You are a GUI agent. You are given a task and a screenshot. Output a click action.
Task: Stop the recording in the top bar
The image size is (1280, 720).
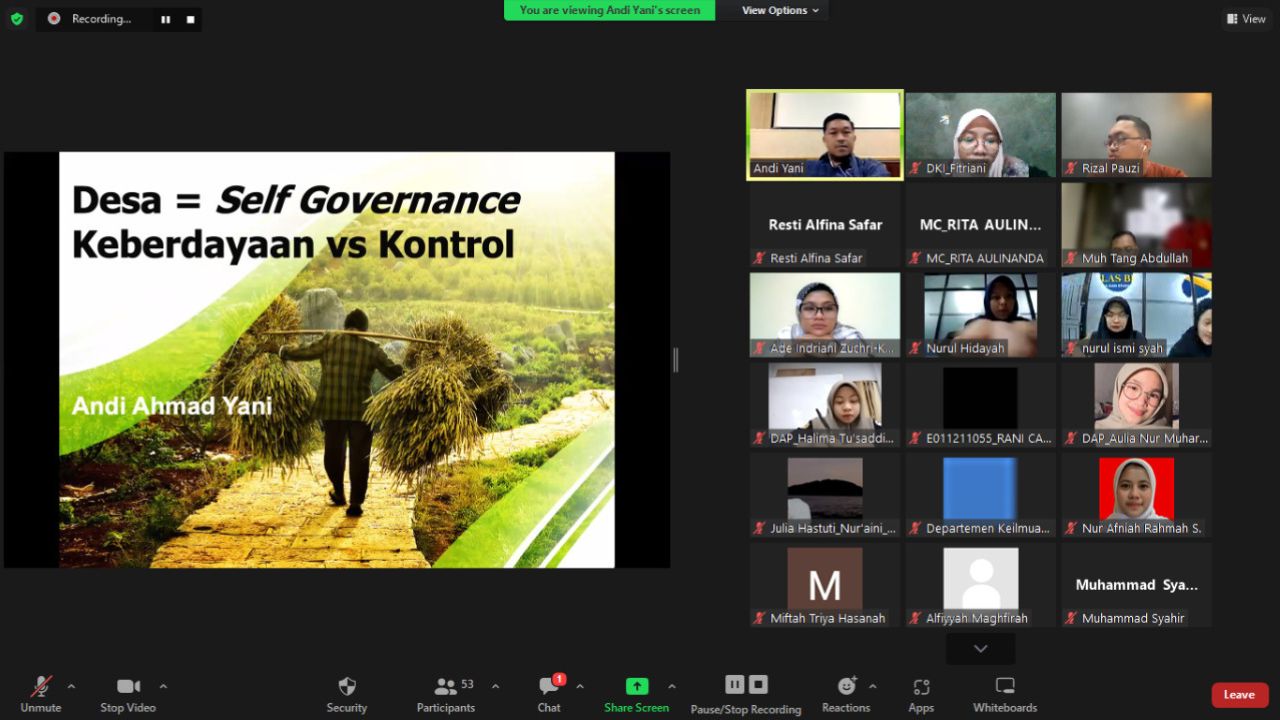click(190, 19)
